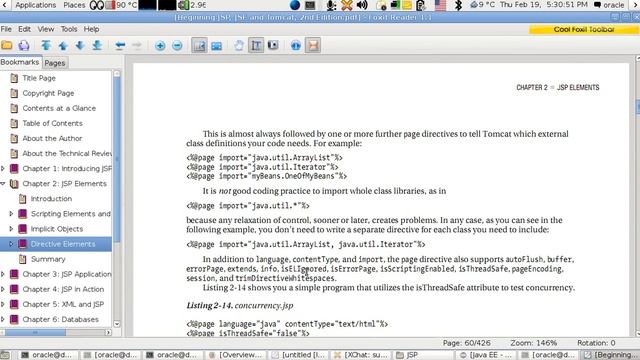Expand Implicit Objects bookmark arrow
Image resolution: width=640 pixels, height=360 pixels.
tap(11, 229)
